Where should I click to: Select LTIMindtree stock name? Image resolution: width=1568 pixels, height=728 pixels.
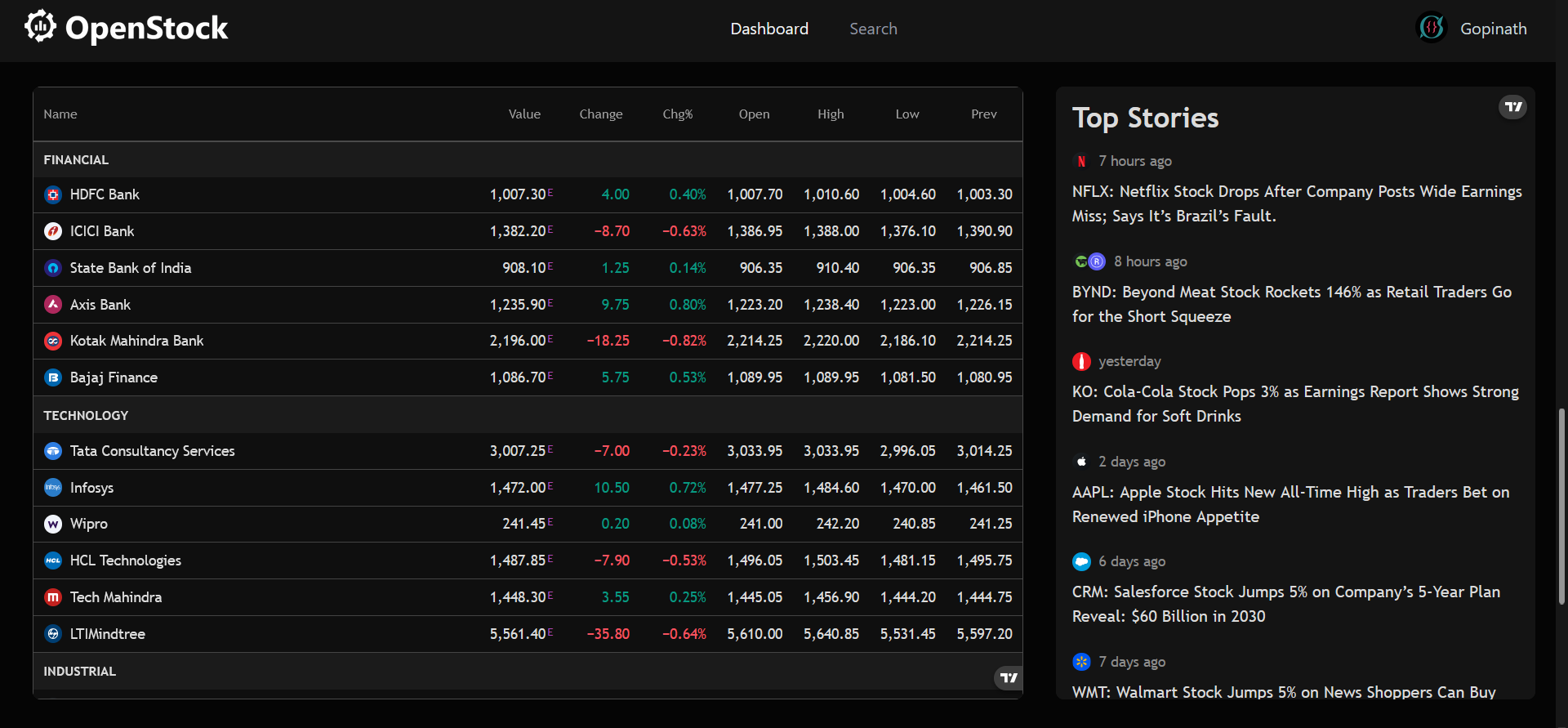108,634
